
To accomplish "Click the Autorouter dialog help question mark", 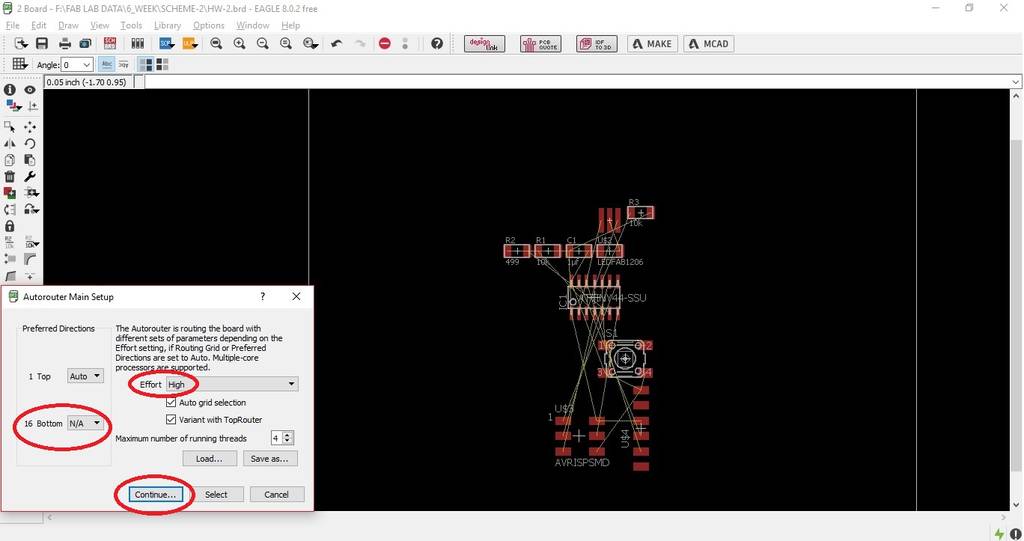I will [x=263, y=296].
